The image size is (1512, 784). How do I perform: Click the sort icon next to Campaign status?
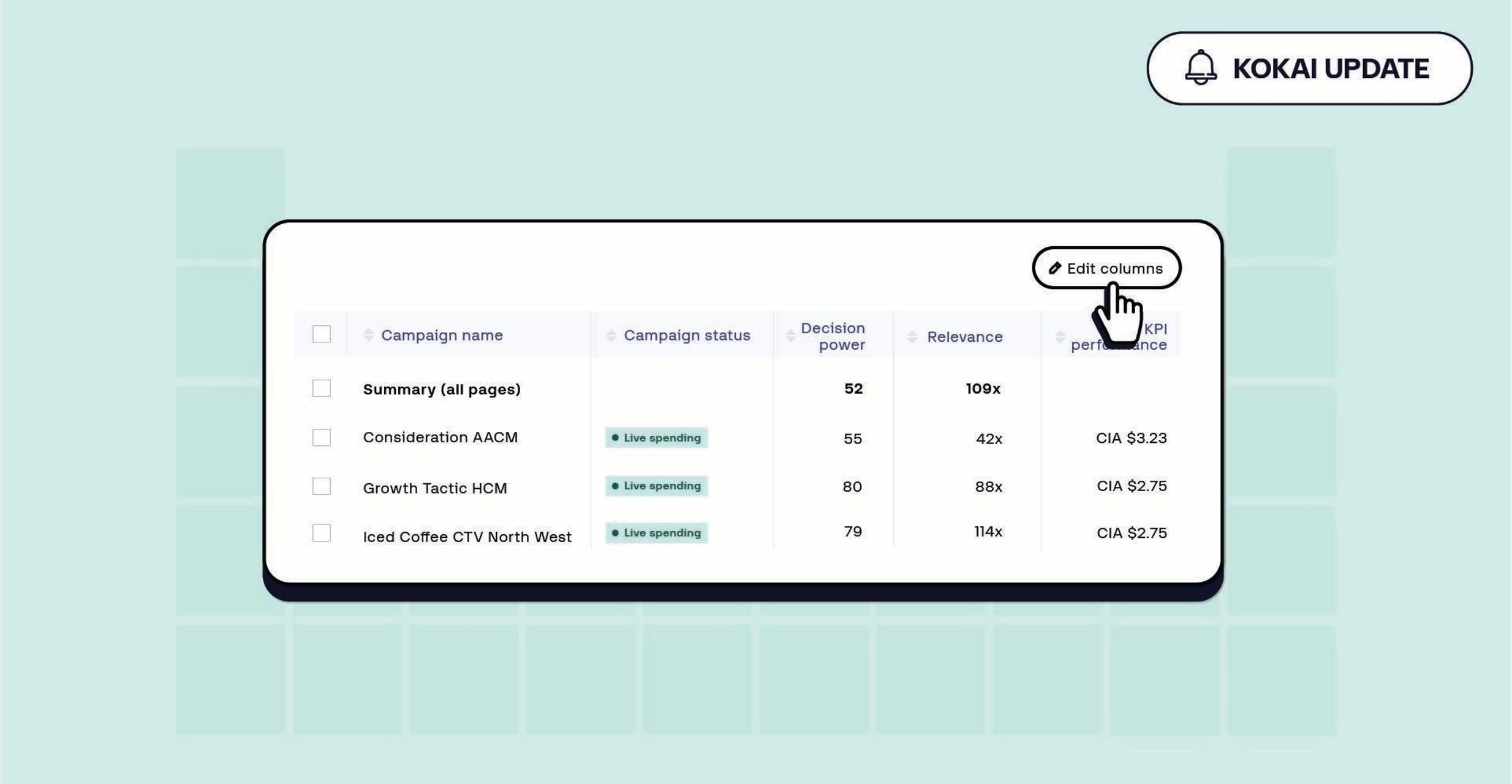[x=610, y=335]
